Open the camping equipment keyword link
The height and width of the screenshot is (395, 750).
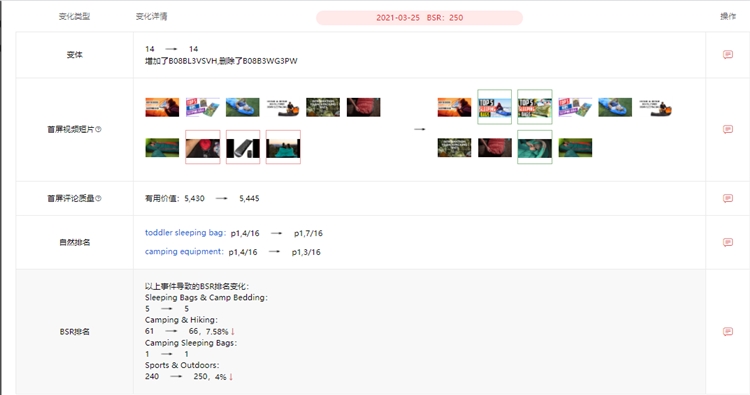coord(183,252)
